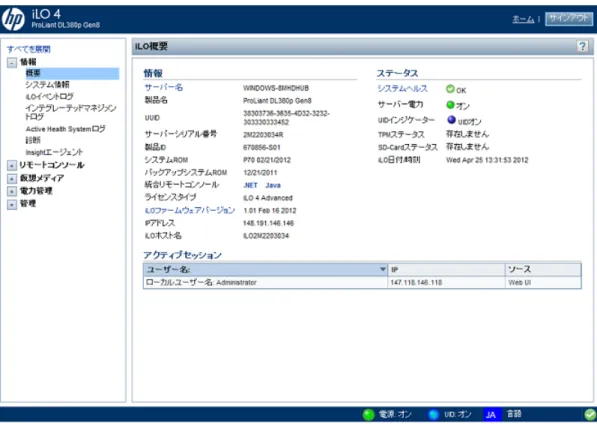Image resolution: width=597 pixels, height=424 pixels.
Task: Click the ソース column header
Action: 543,269
